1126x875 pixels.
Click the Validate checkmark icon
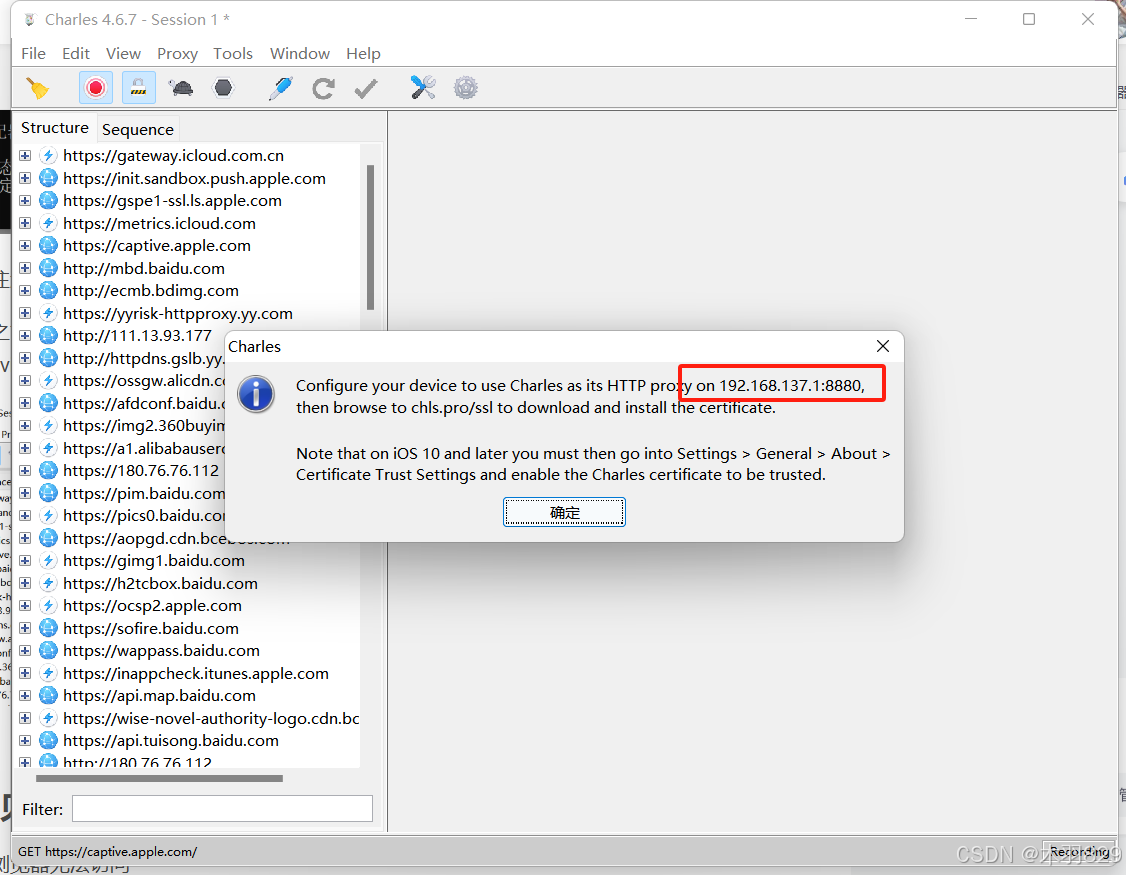click(x=366, y=88)
